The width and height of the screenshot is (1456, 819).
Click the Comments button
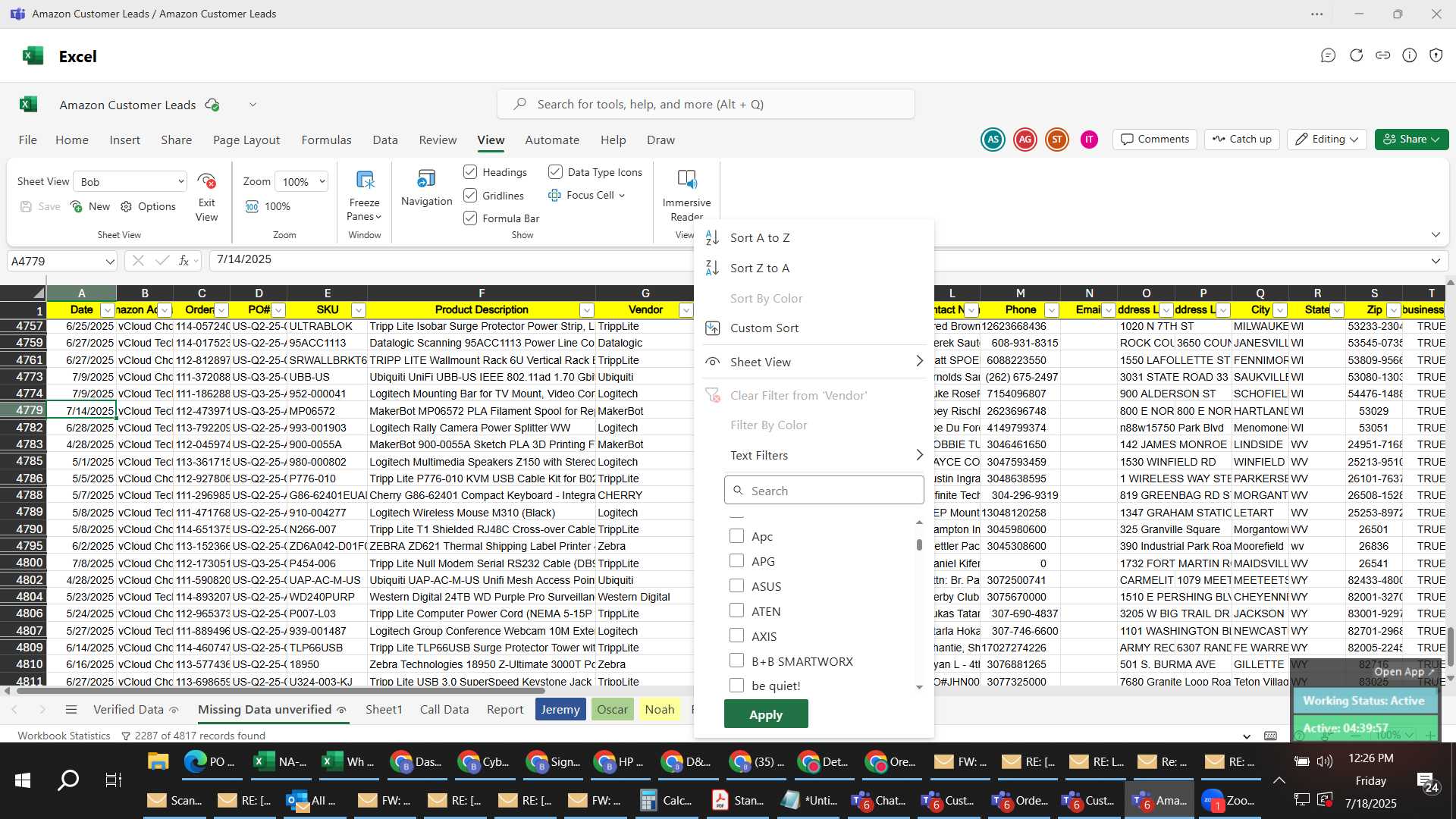[1155, 140]
